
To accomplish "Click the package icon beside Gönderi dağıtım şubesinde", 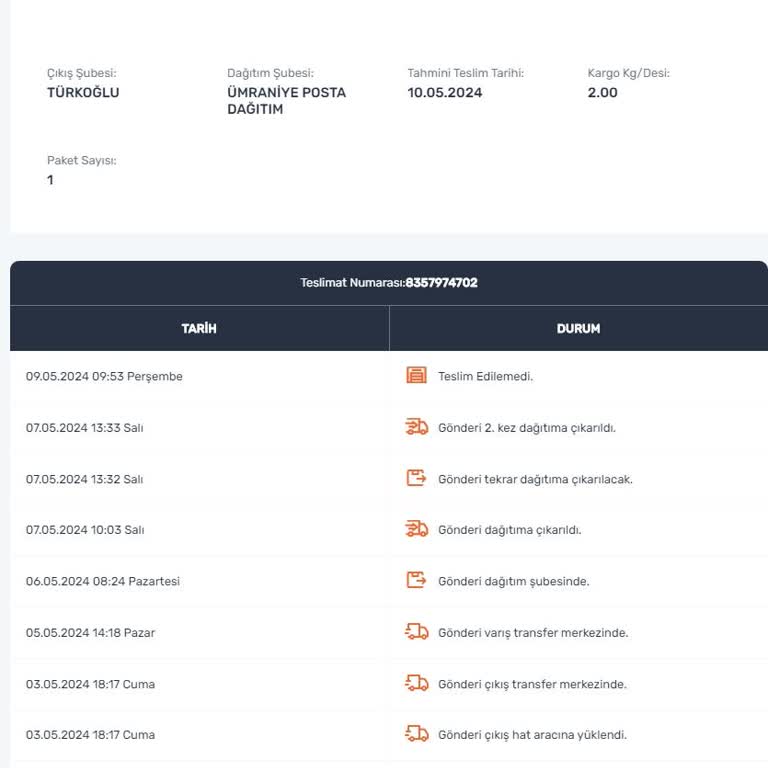I will pos(416,580).
